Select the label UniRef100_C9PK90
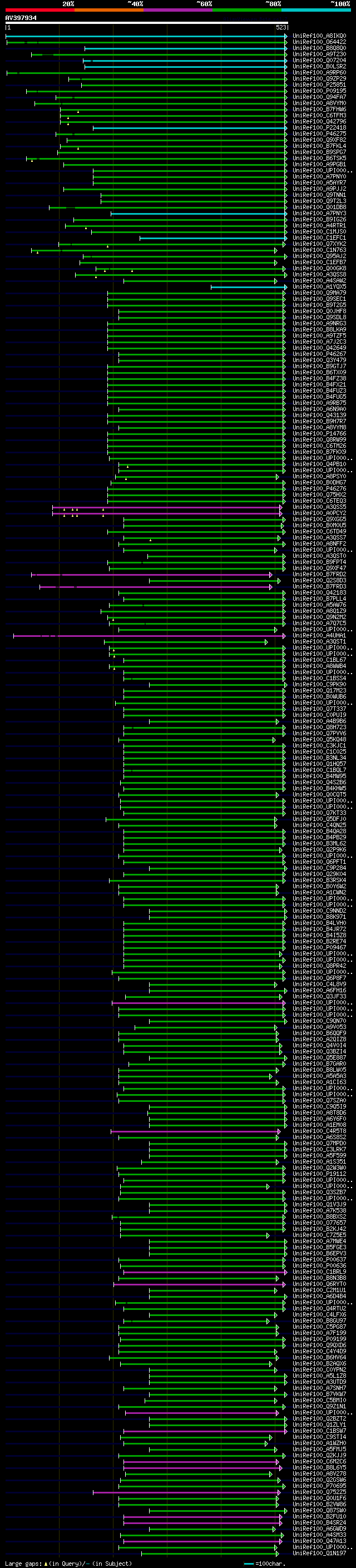 coord(319,685)
